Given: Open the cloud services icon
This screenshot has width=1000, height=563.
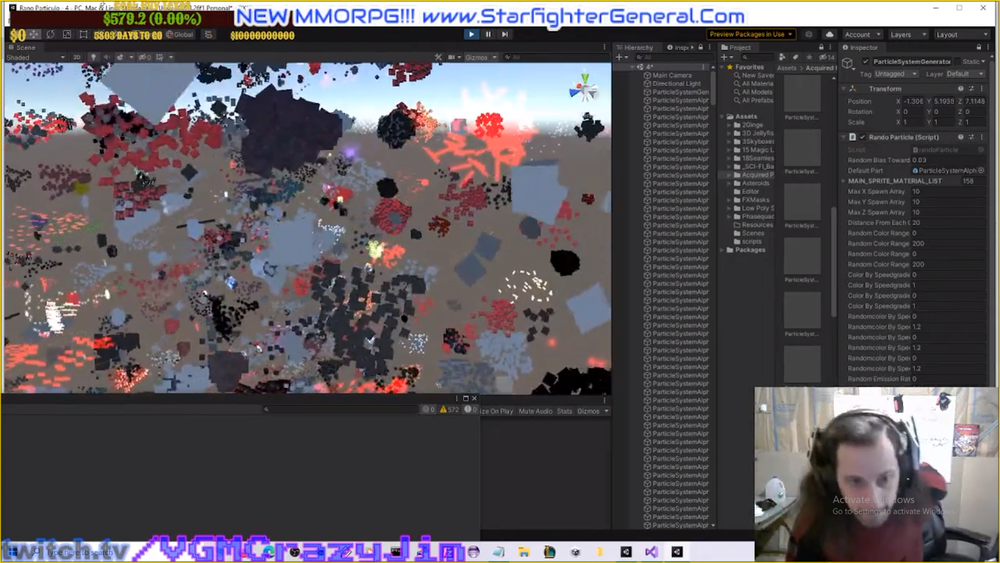Looking at the screenshot, I should coord(829,34).
